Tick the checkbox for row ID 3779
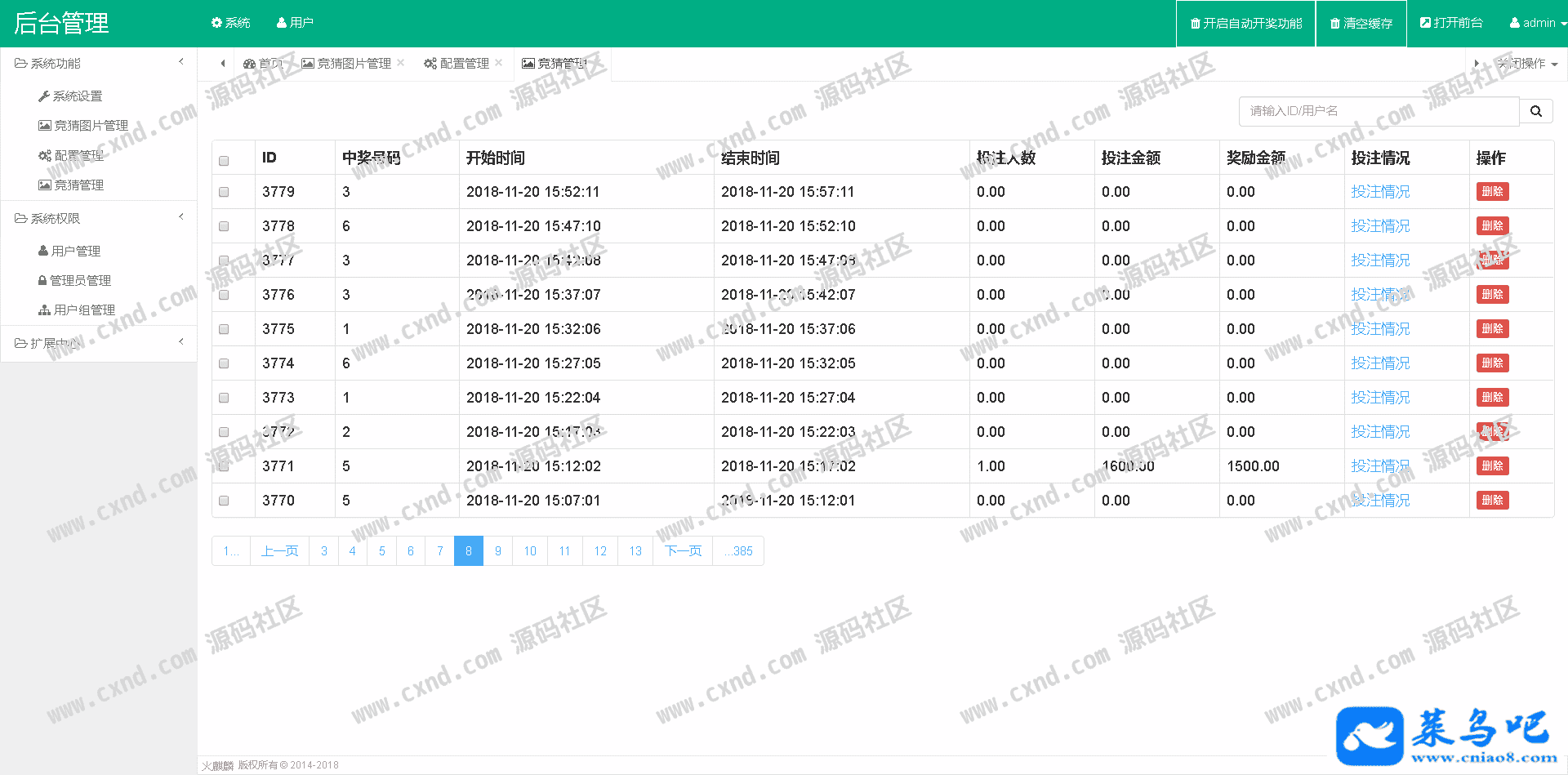Viewport: 1568px width, 775px height. point(224,192)
